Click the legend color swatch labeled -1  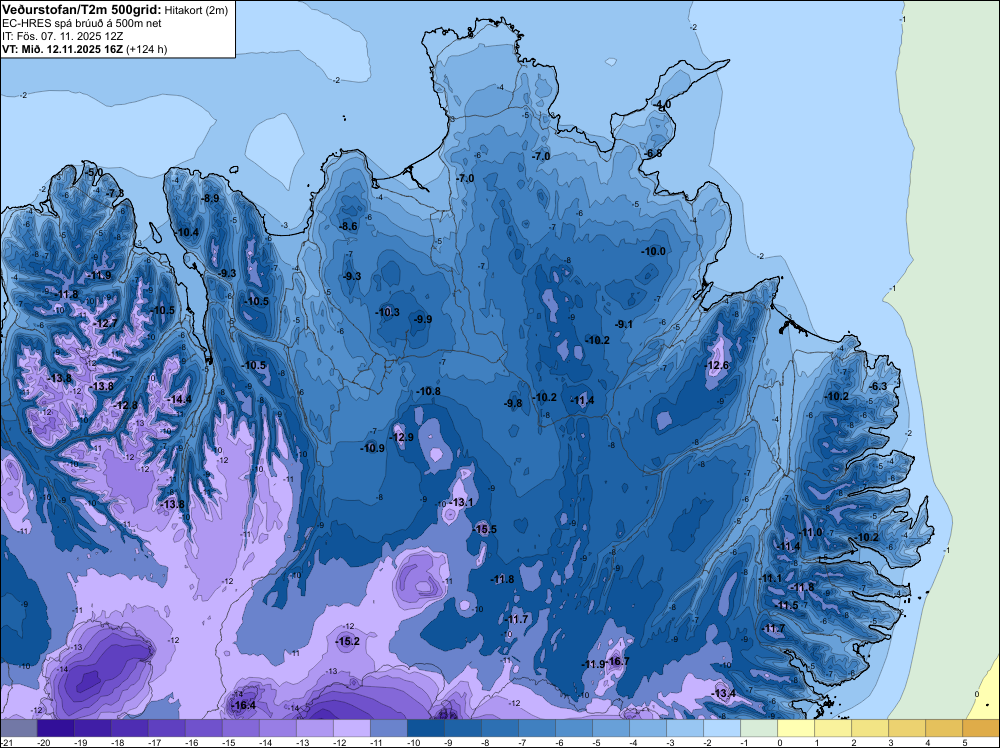click(x=758, y=729)
